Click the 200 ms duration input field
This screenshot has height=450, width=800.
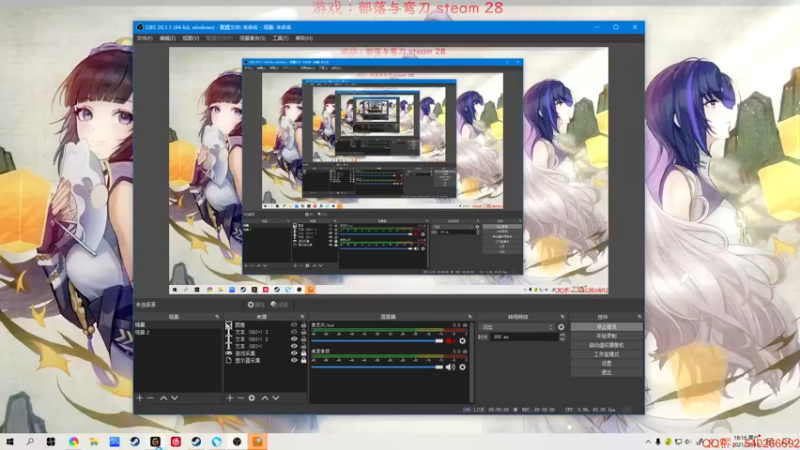coord(524,337)
